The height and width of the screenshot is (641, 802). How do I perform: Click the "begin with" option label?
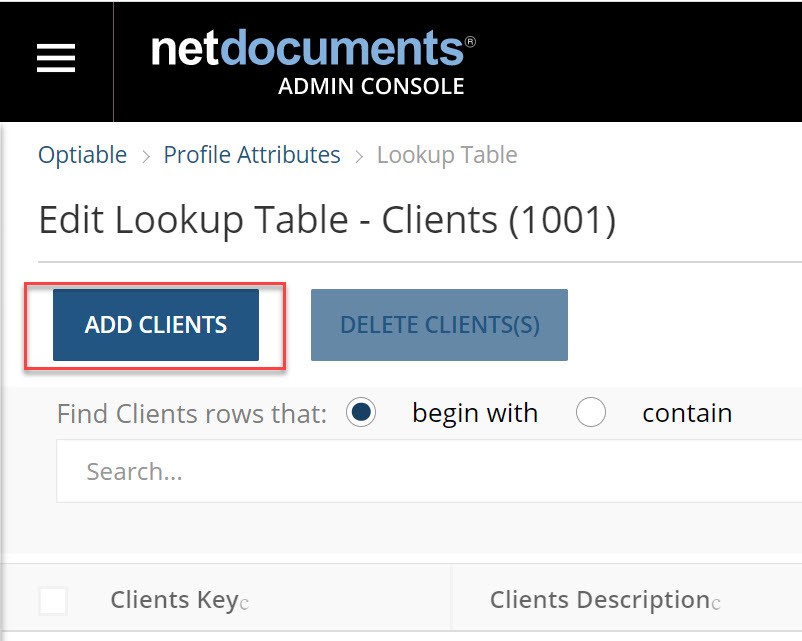click(475, 414)
